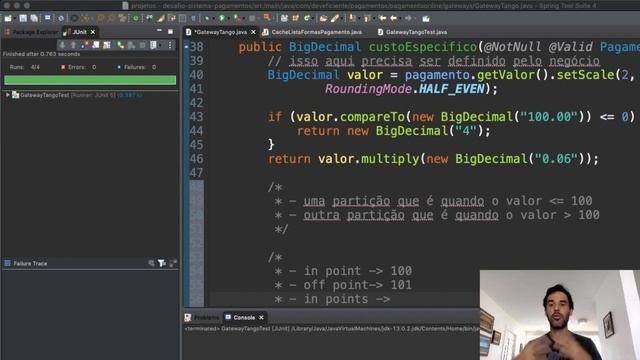Maximize the JUnit side panel
The image size is (640, 360).
(170, 32)
